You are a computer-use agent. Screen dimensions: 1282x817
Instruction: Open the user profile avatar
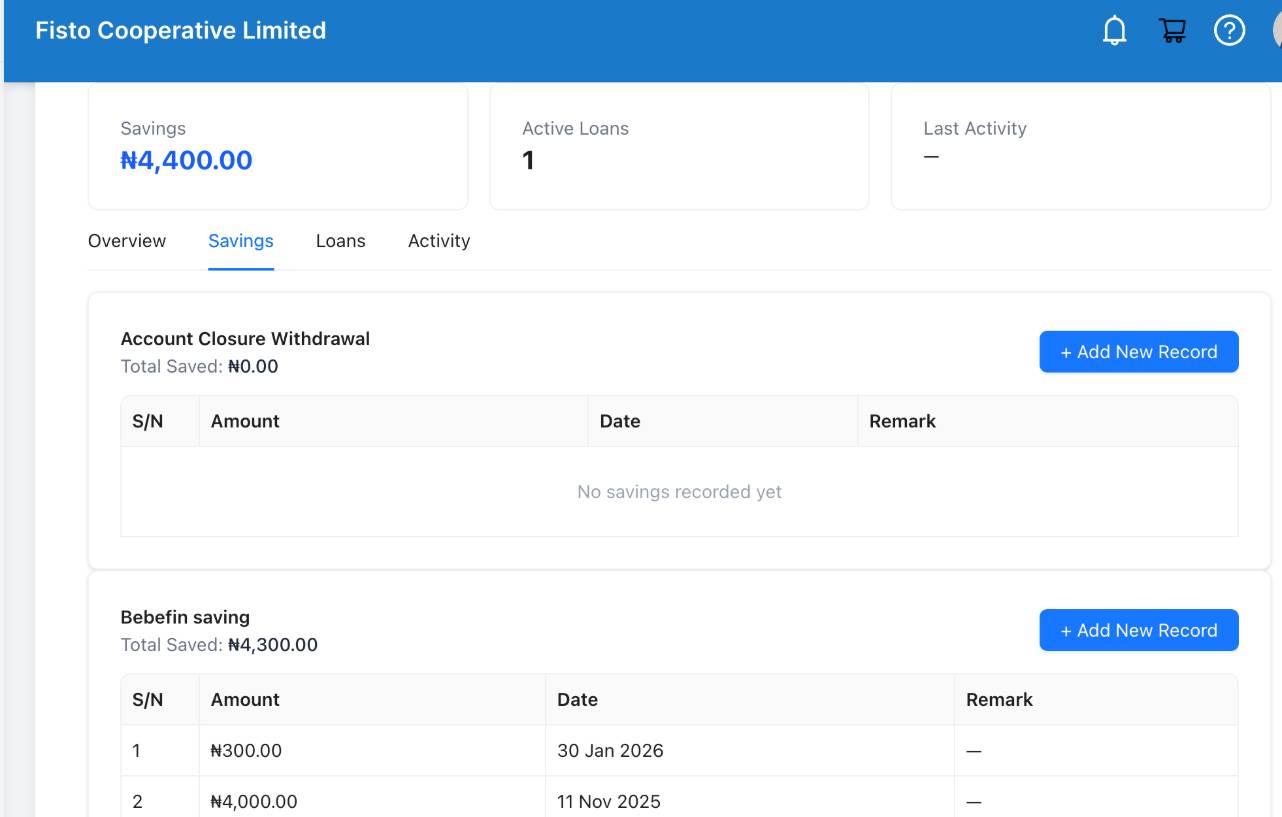(1277, 31)
